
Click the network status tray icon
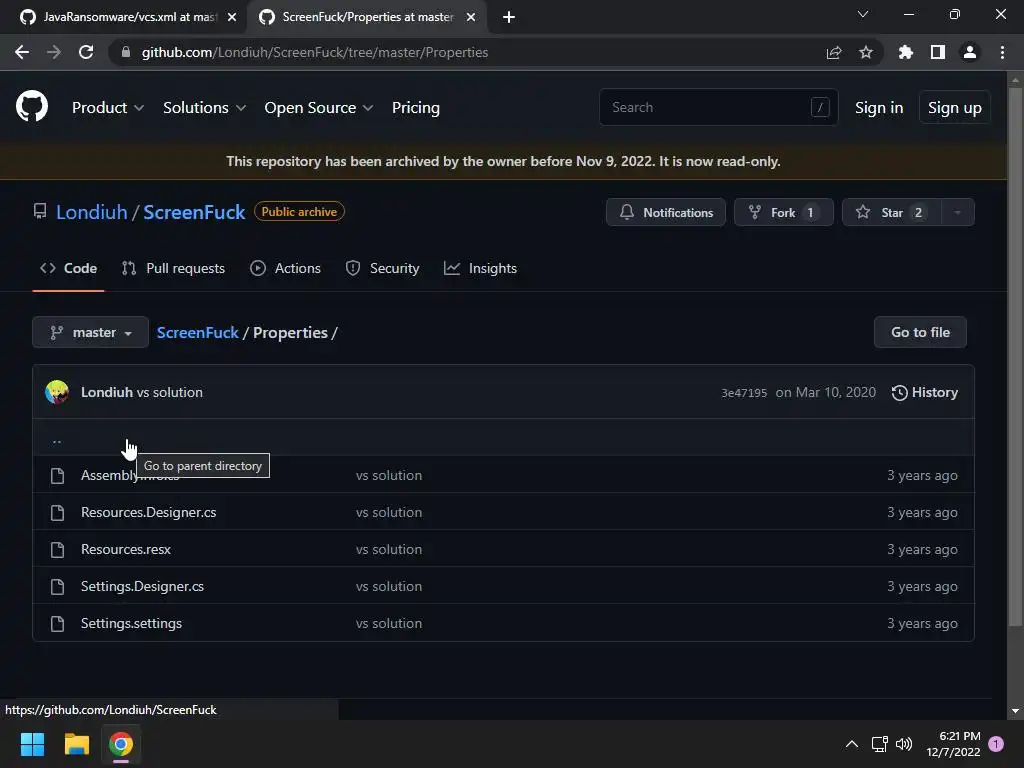[x=879, y=744]
